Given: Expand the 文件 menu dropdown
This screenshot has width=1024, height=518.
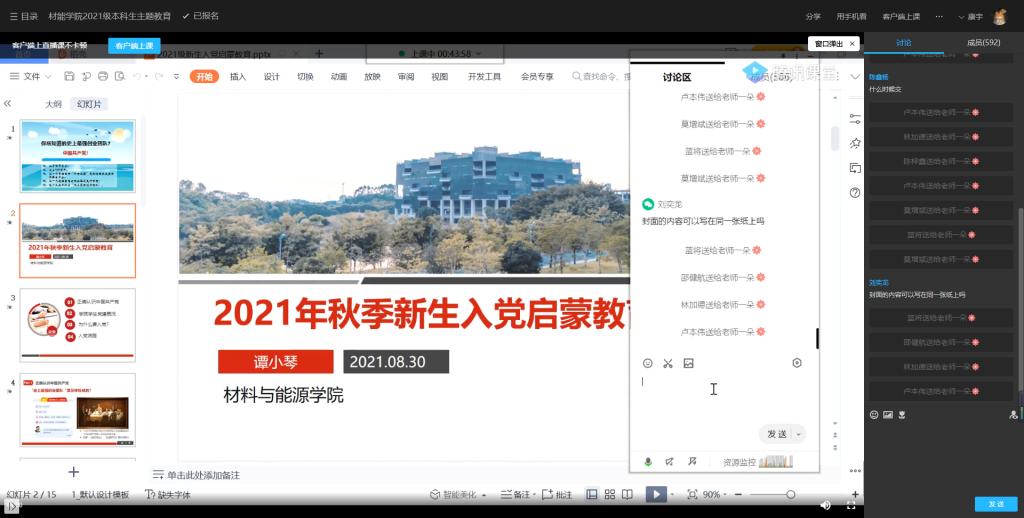Looking at the screenshot, I should tap(37, 76).
